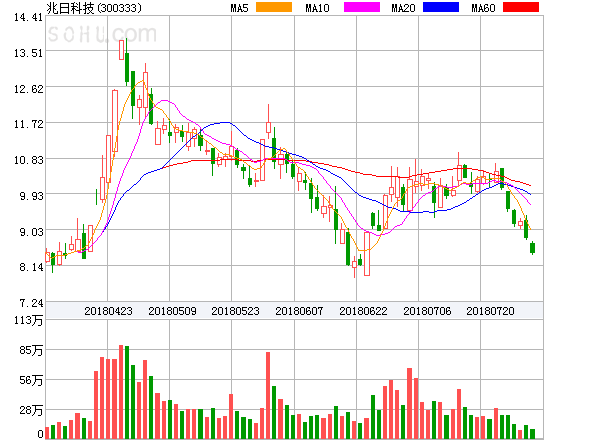Click the 10.83 price axis label

[28, 160]
